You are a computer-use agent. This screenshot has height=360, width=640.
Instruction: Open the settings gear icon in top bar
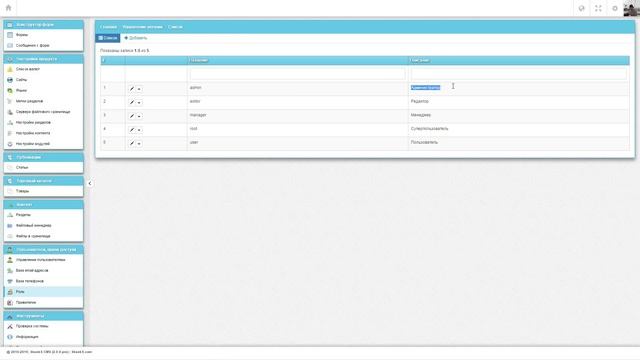coord(615,8)
